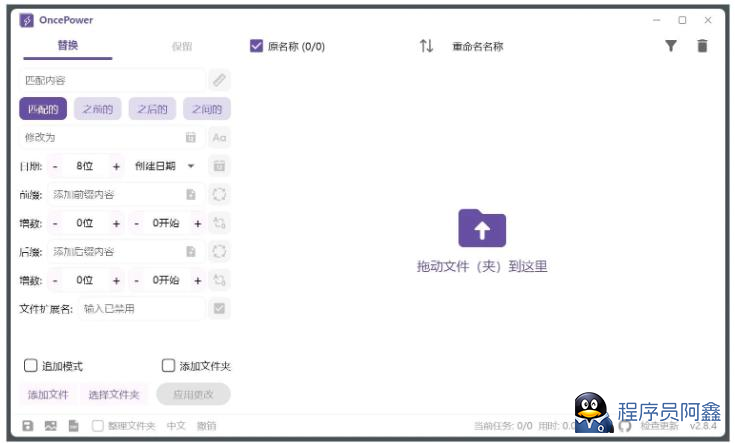Viewport: 735px width, 443px height.
Task: Click the 应用更改 button
Action: [x=193, y=394]
